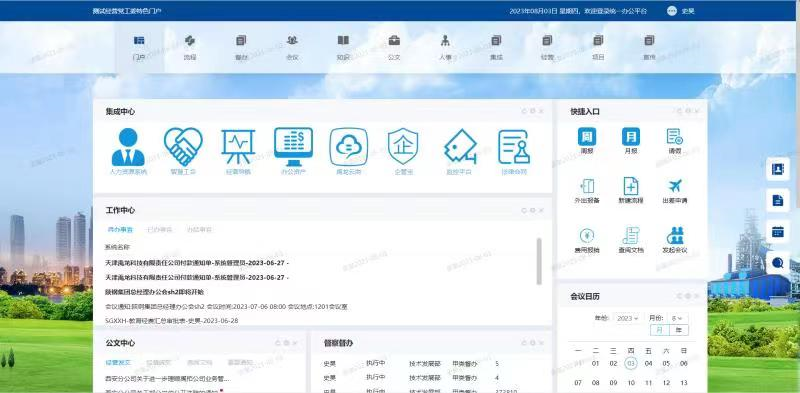Open the 出差申请 airplane shortcut
The width and height of the screenshot is (800, 393).
point(674,186)
